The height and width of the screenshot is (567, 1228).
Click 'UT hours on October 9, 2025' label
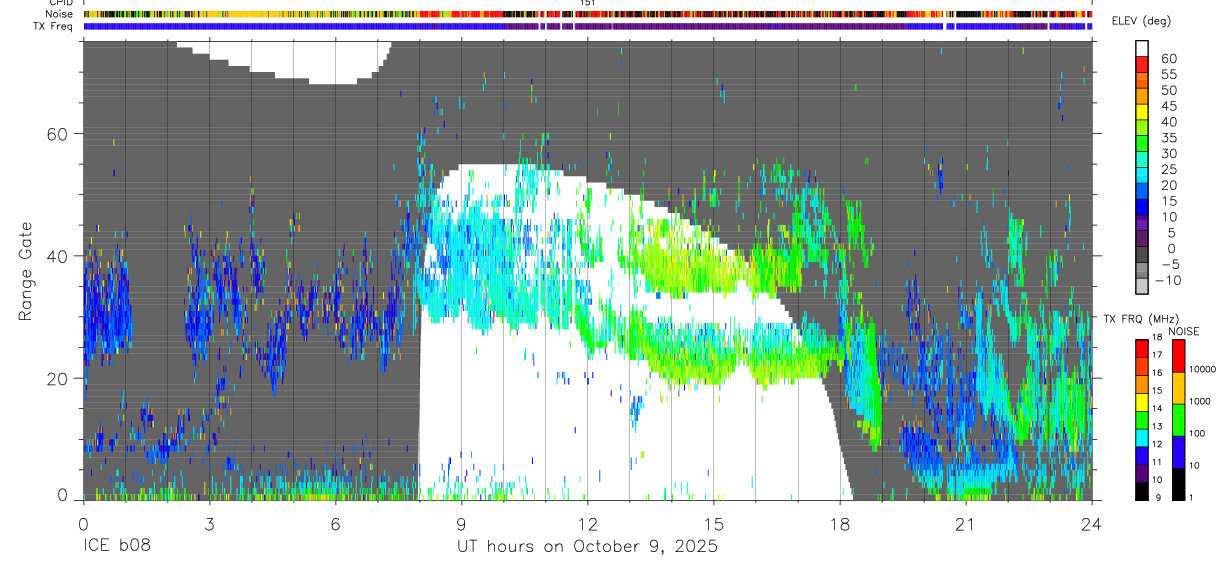(x=587, y=547)
